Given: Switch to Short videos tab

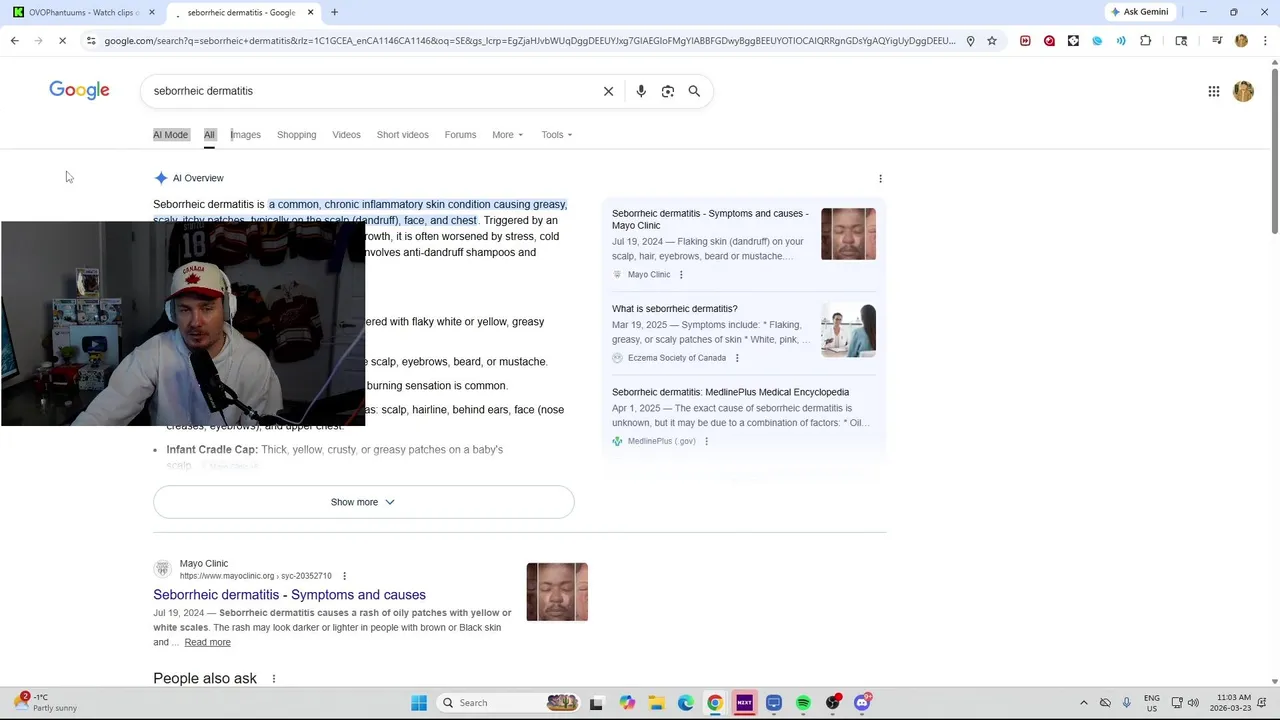Looking at the screenshot, I should [x=402, y=135].
